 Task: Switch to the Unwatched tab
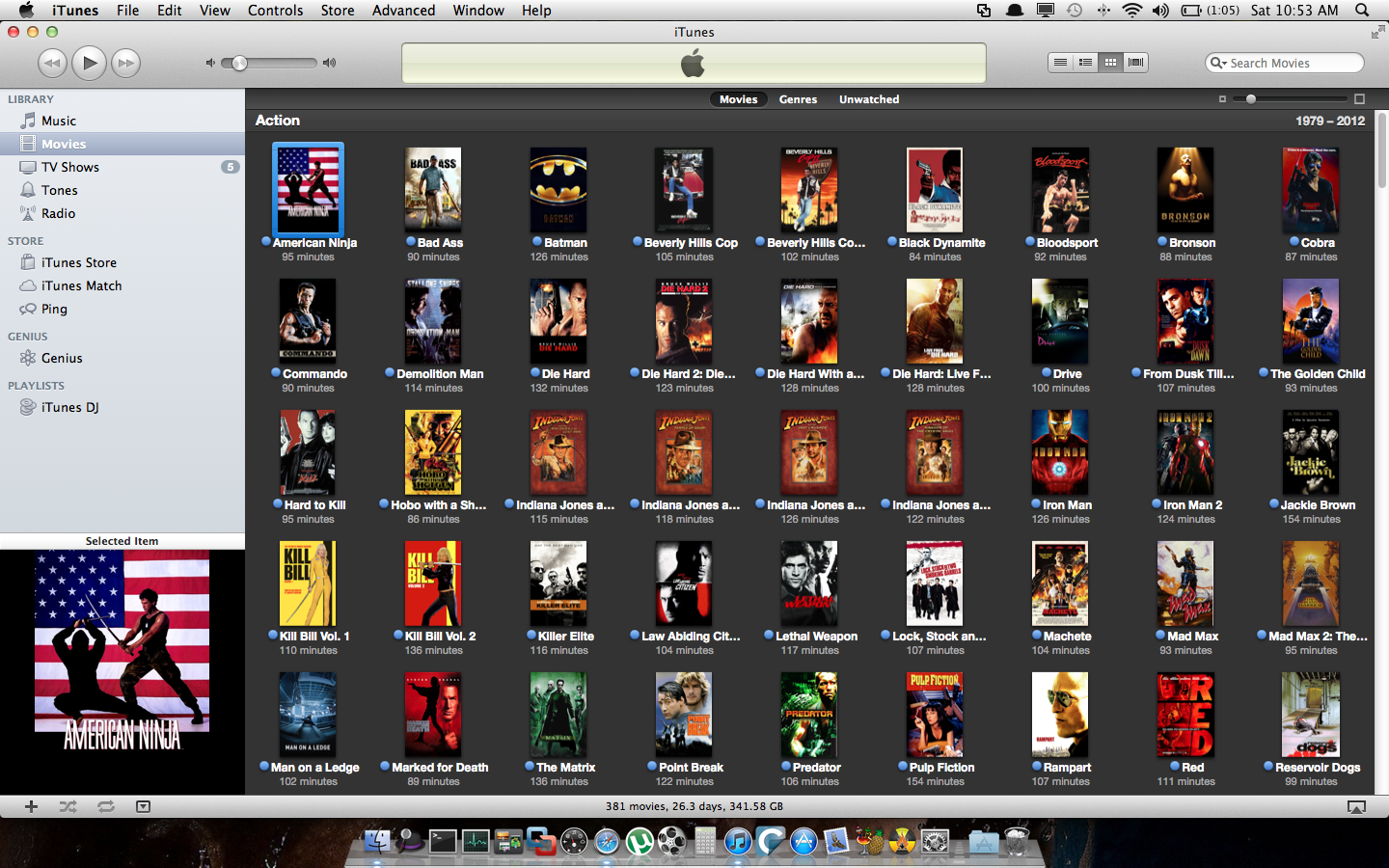point(869,99)
